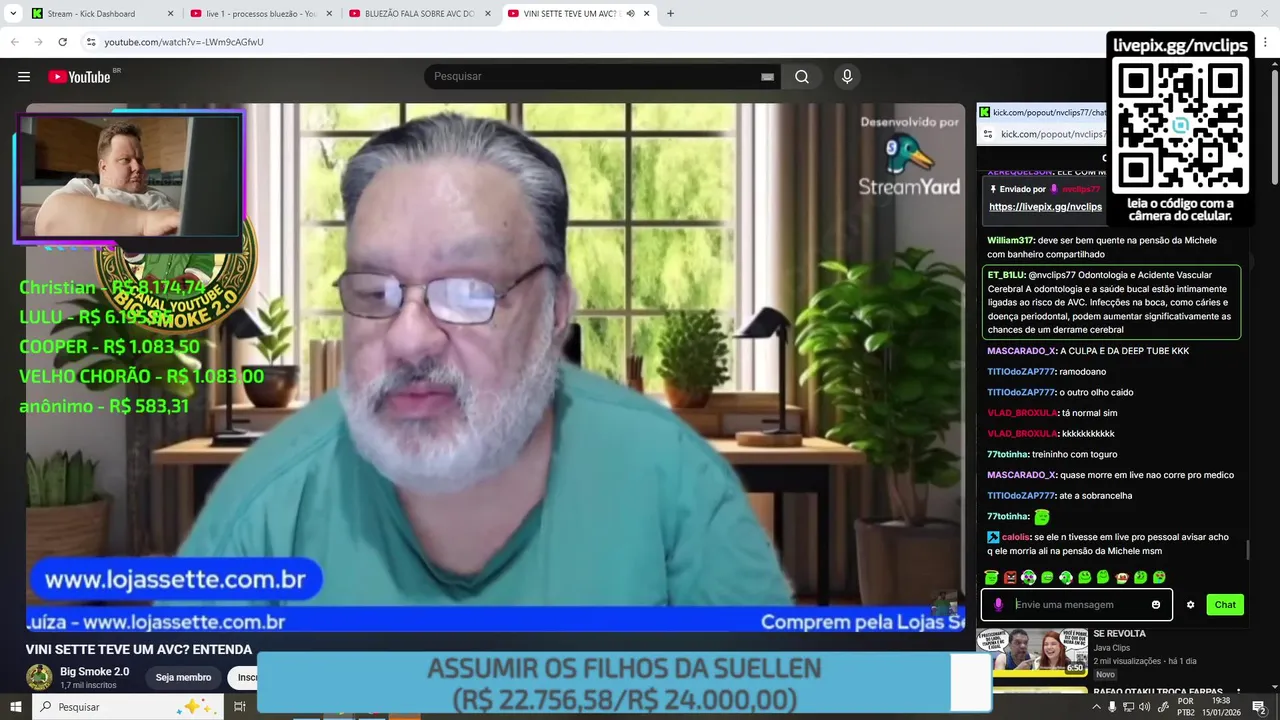
Task: Start voice search with the microphone
Action: (x=847, y=77)
